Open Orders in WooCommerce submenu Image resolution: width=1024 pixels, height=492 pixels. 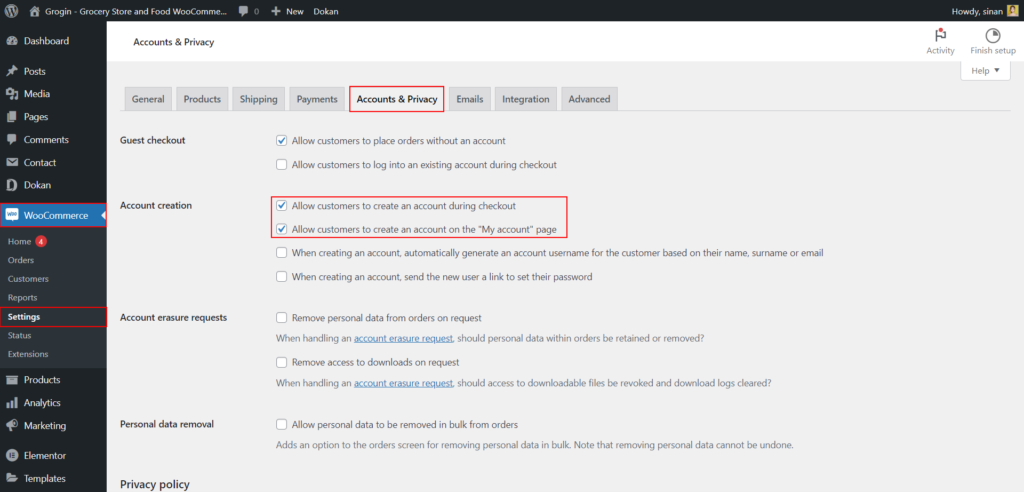pos(21,261)
